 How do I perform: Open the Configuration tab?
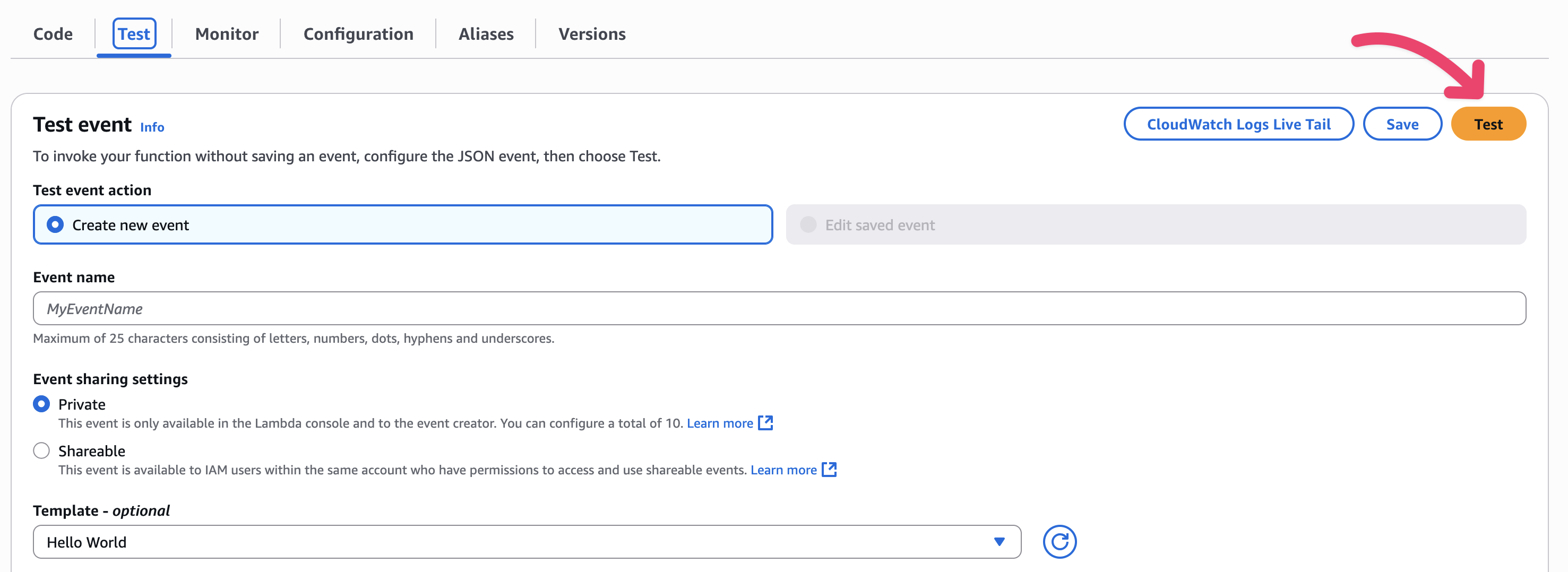[358, 34]
